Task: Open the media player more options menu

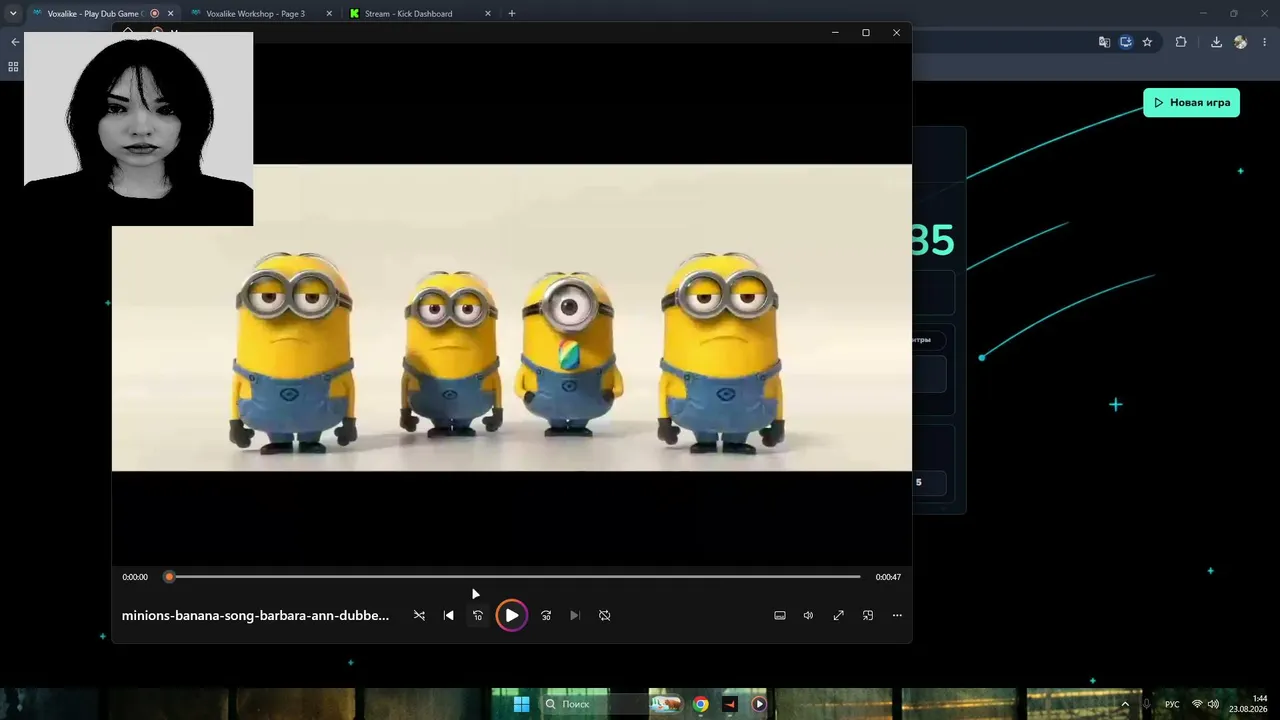Action: tap(897, 615)
